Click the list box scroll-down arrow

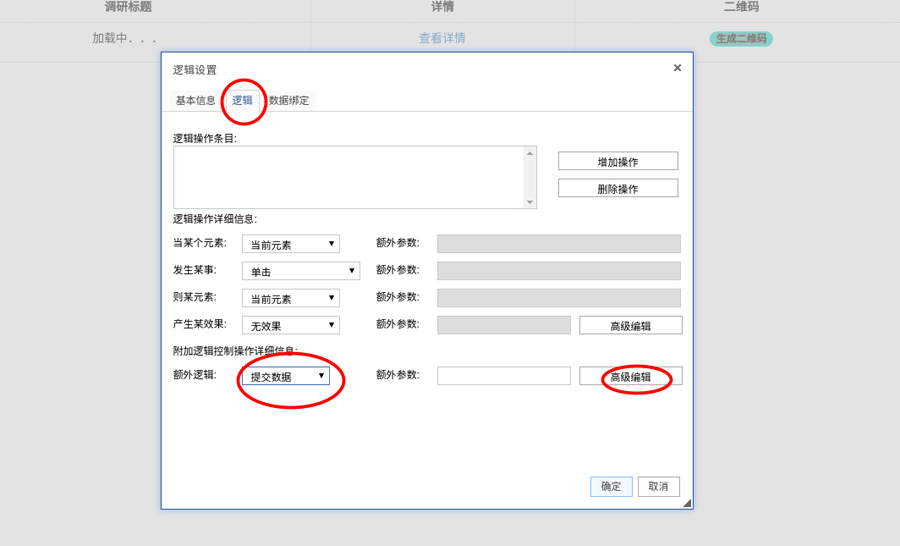(x=530, y=202)
